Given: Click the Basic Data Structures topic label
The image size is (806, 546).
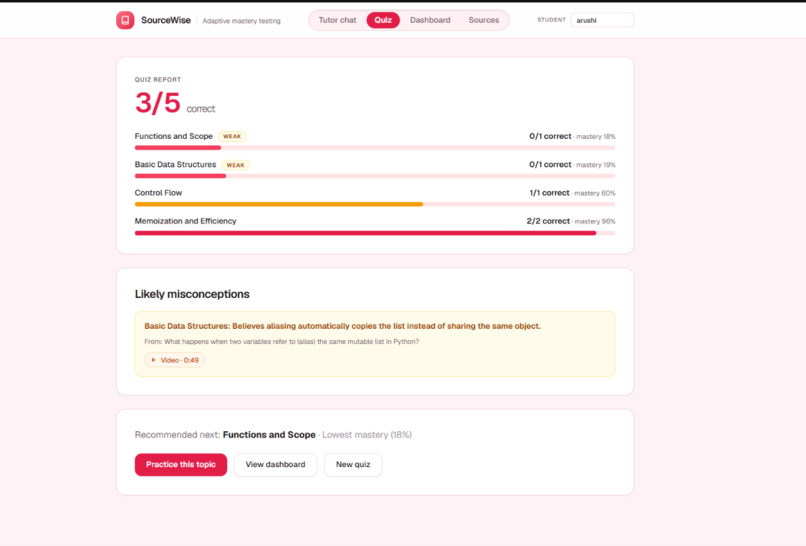Looking at the screenshot, I should click(175, 165).
